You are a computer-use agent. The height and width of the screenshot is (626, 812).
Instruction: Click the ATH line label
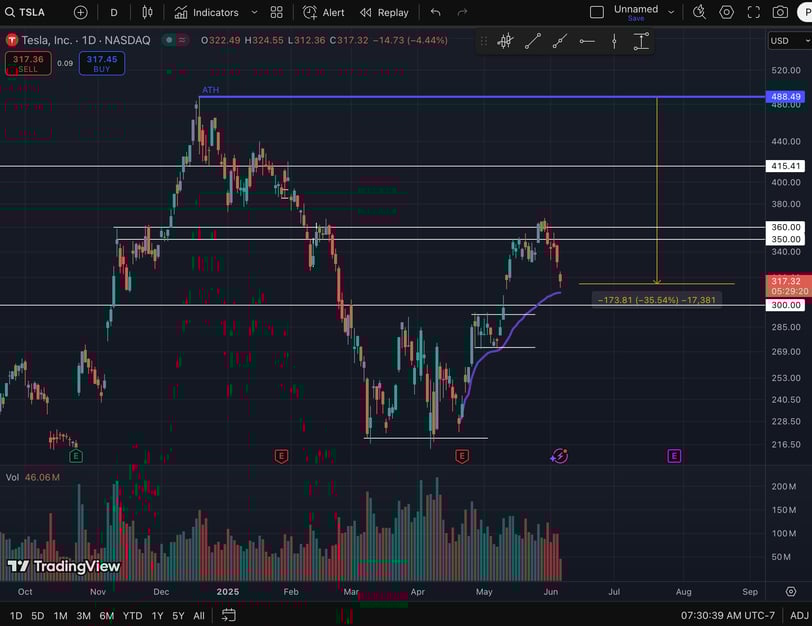[x=210, y=90]
